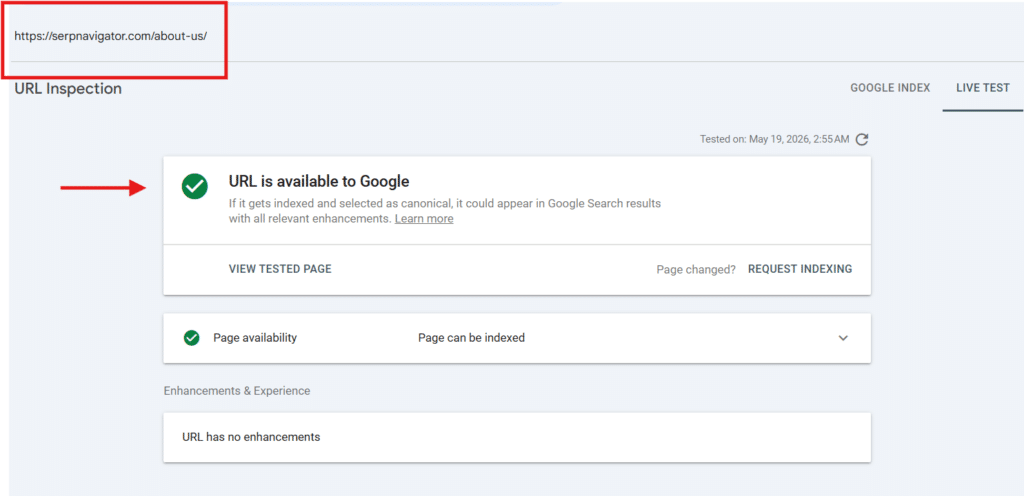Click 'URL is available to Google' title

pos(319,181)
